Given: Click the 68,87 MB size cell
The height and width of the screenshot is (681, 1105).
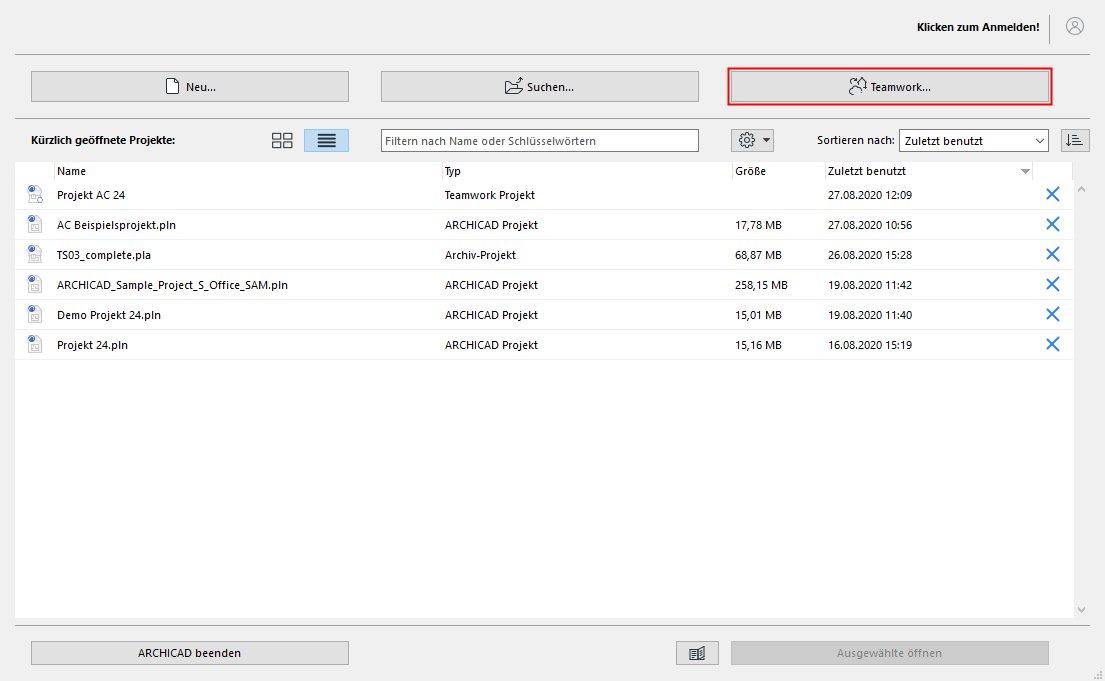Looking at the screenshot, I should click(x=758, y=255).
